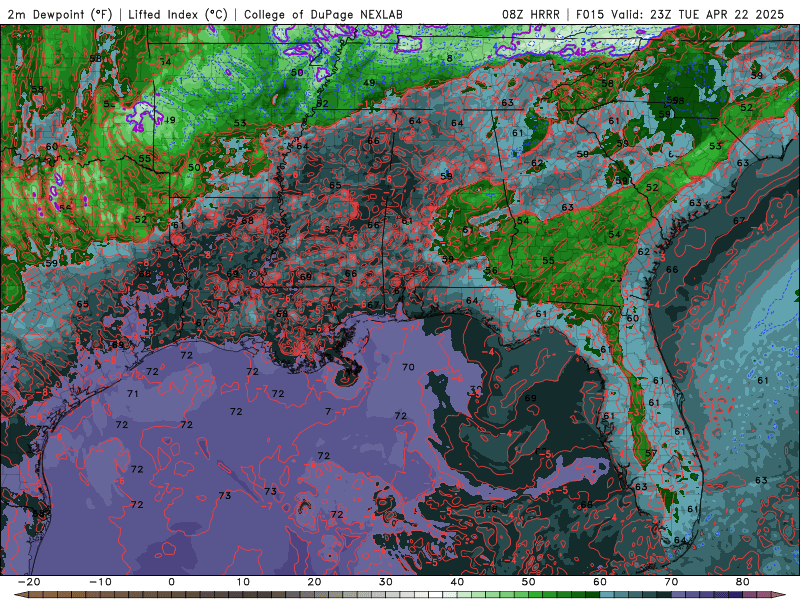
Task: Click the dewpoint value 71 over the Gulf
Action: point(133,393)
